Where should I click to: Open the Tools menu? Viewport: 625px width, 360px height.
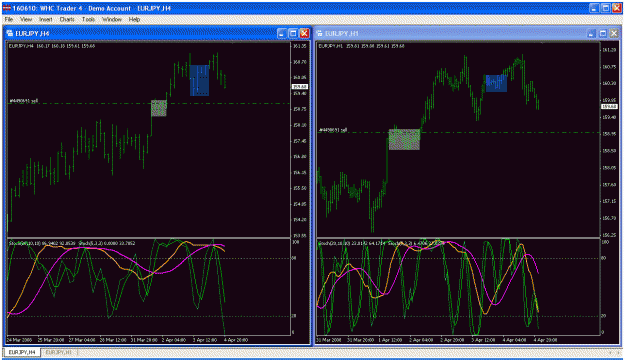click(x=88, y=19)
